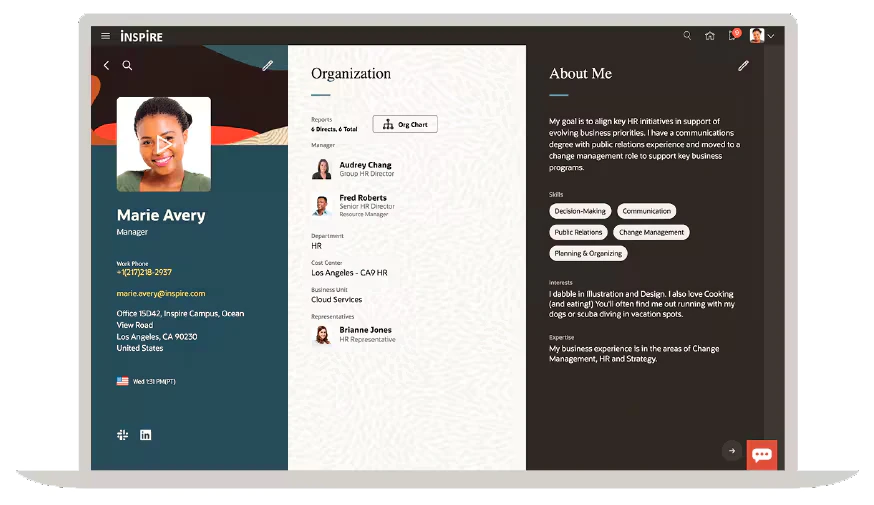
Task: Open the chat assistant button
Action: click(762, 455)
